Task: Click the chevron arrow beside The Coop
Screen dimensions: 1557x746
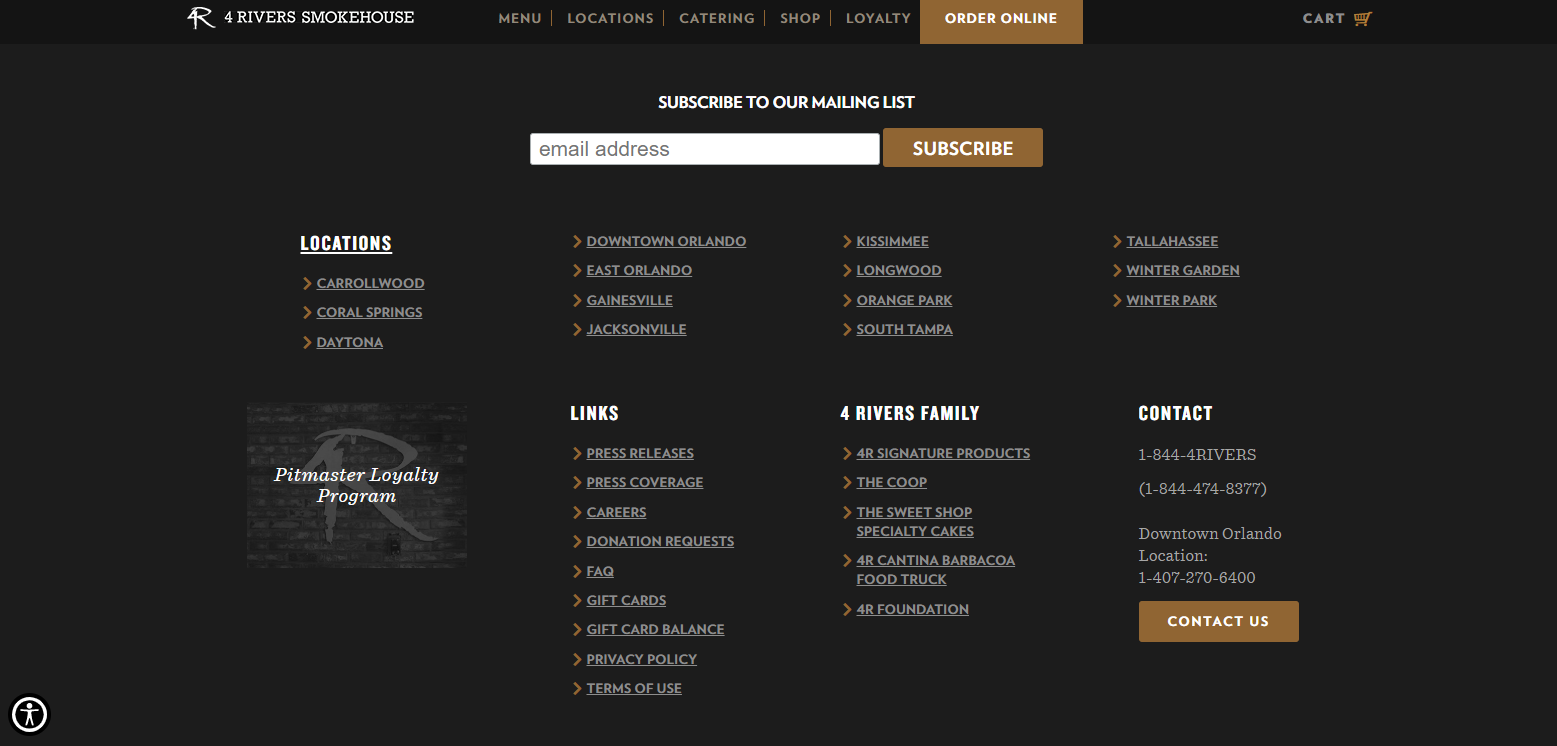Action: click(x=847, y=483)
